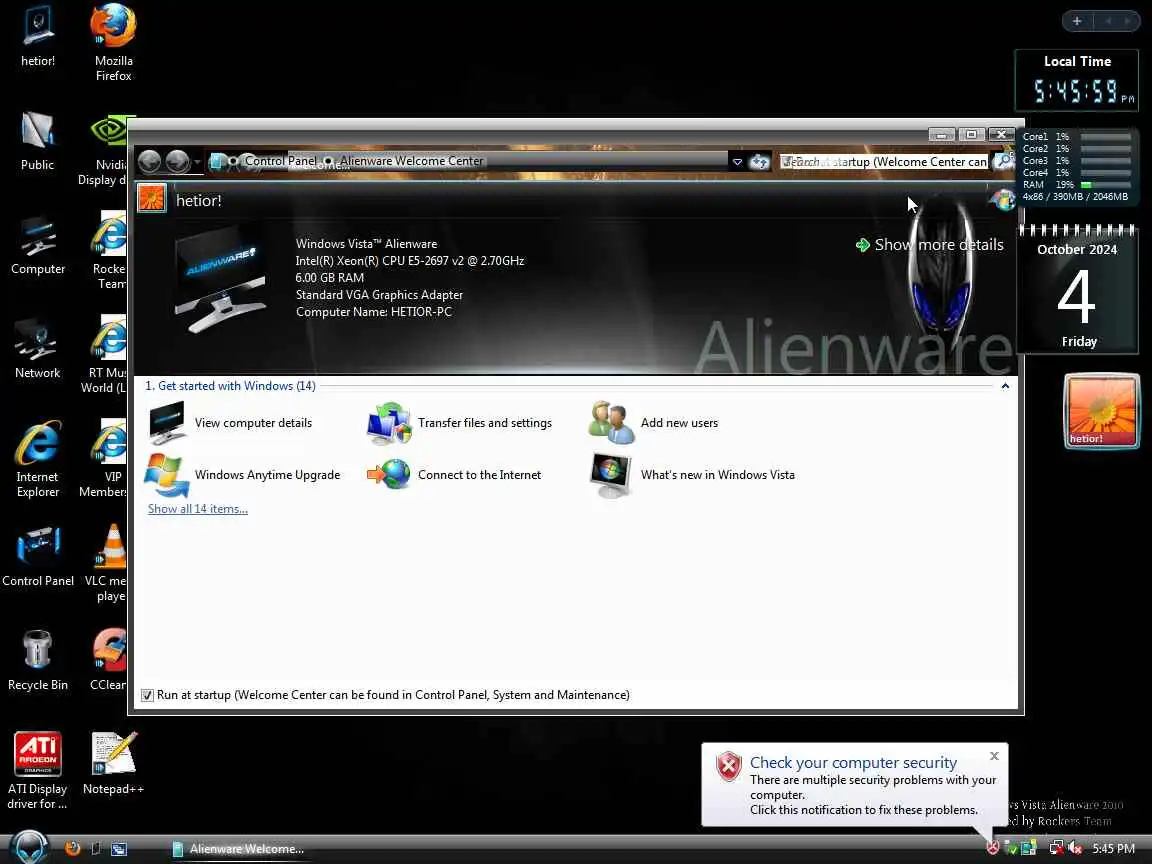Click the Check your computer security notification
Viewport: 1152px width, 864px height.
coord(854,785)
